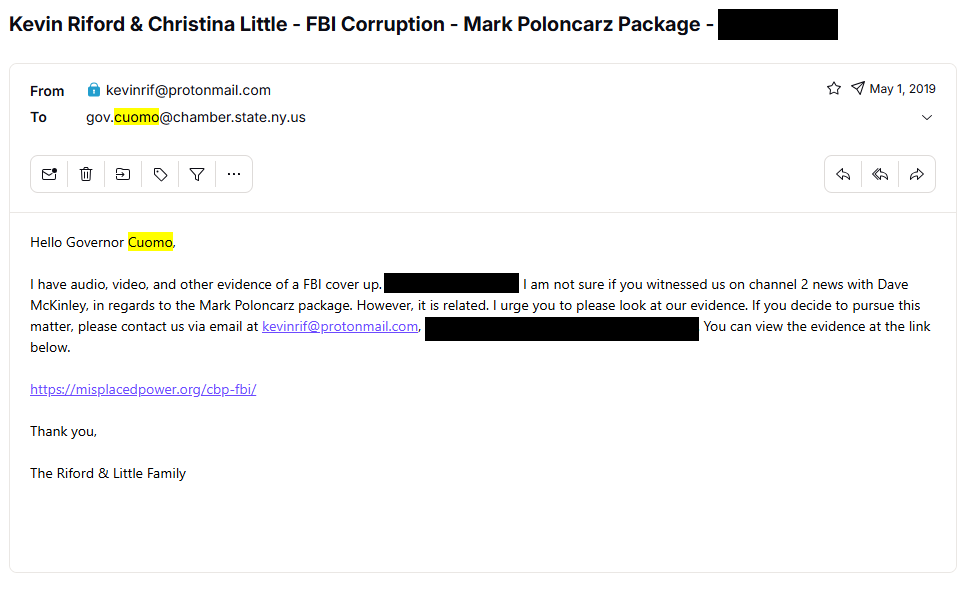The width and height of the screenshot is (967, 607).
Task: Star this message
Action: pyautogui.click(x=834, y=89)
